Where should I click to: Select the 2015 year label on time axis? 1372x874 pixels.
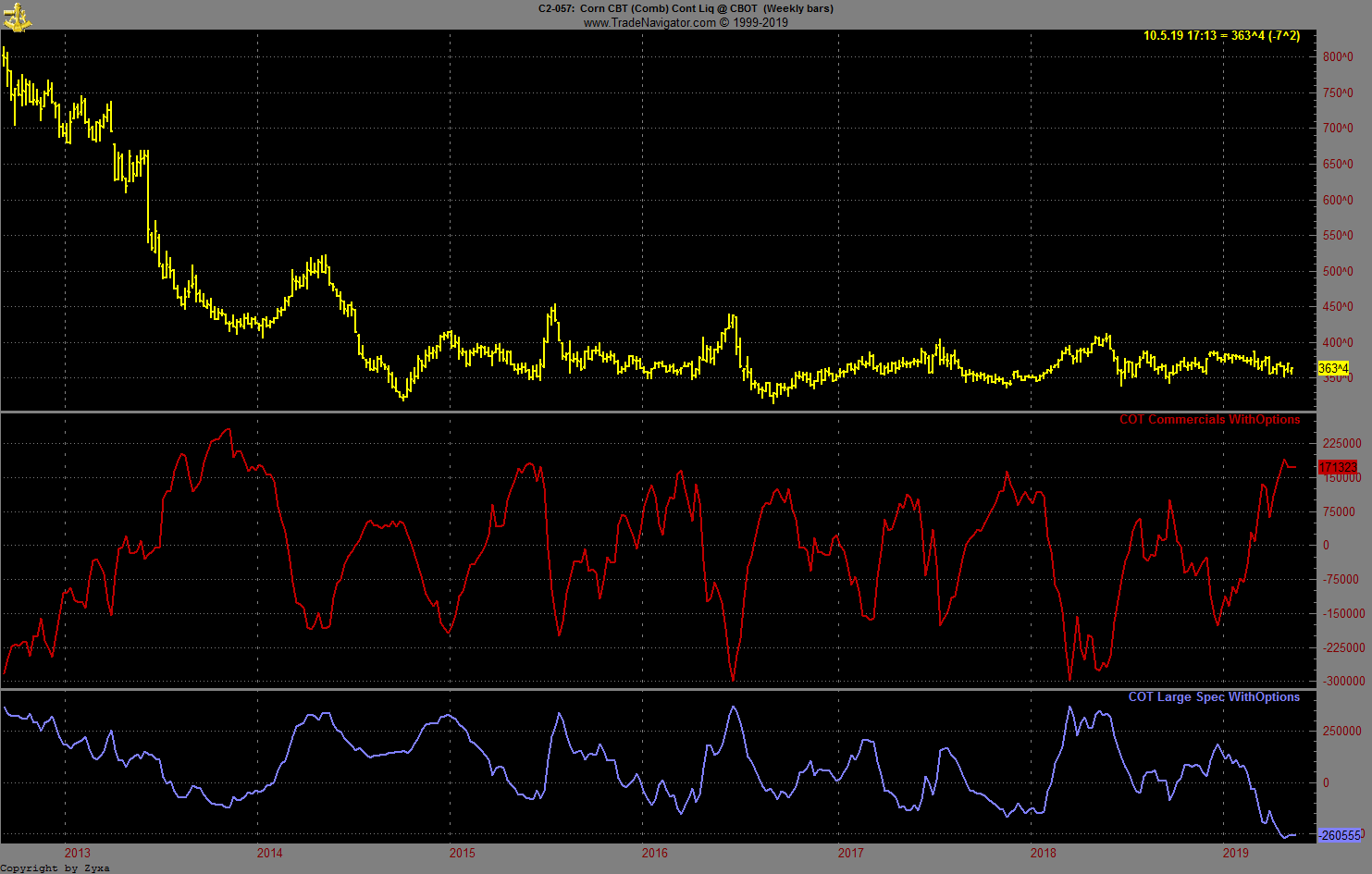click(x=463, y=853)
